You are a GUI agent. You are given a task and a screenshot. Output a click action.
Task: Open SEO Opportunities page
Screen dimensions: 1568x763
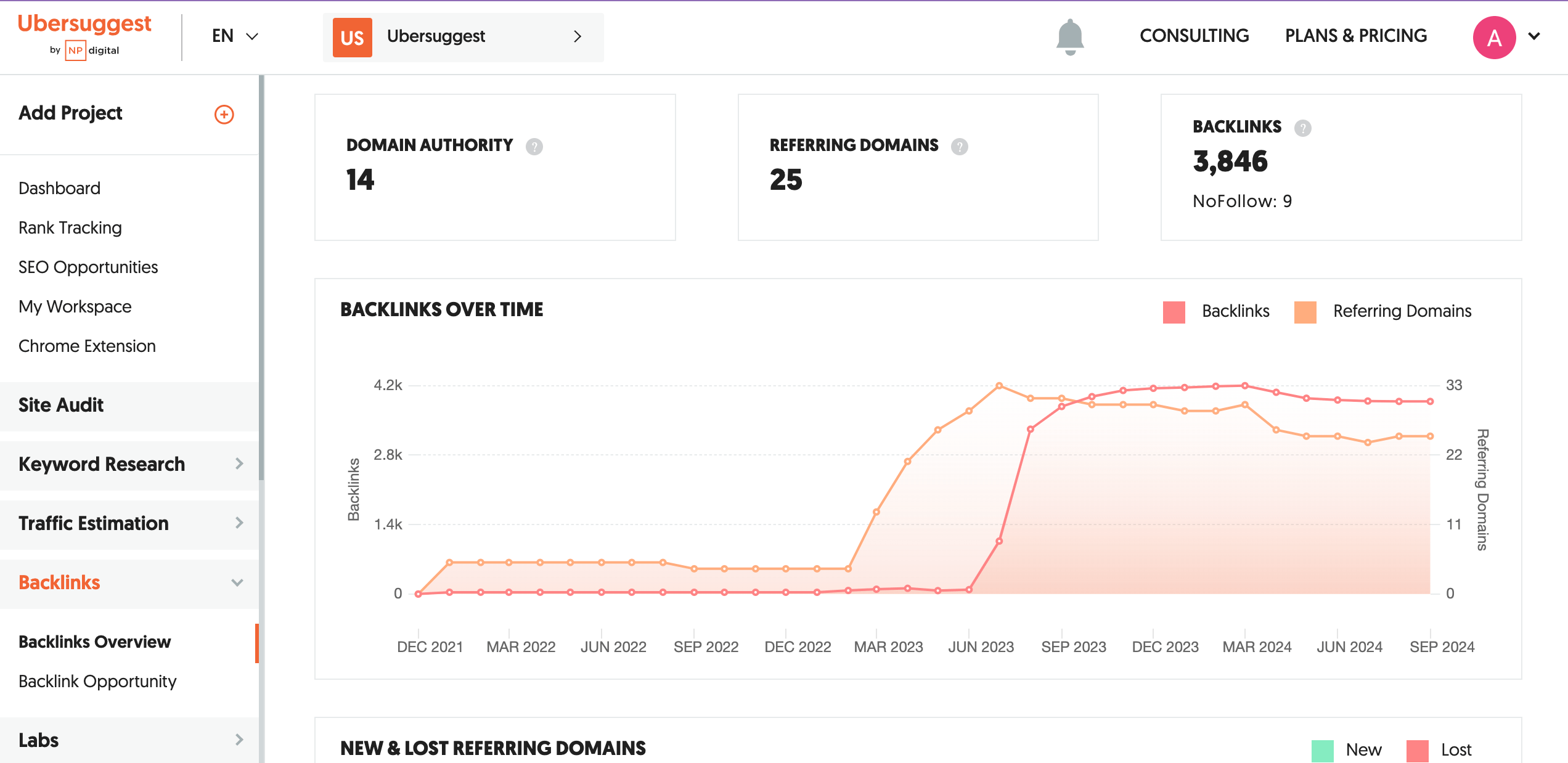88,267
